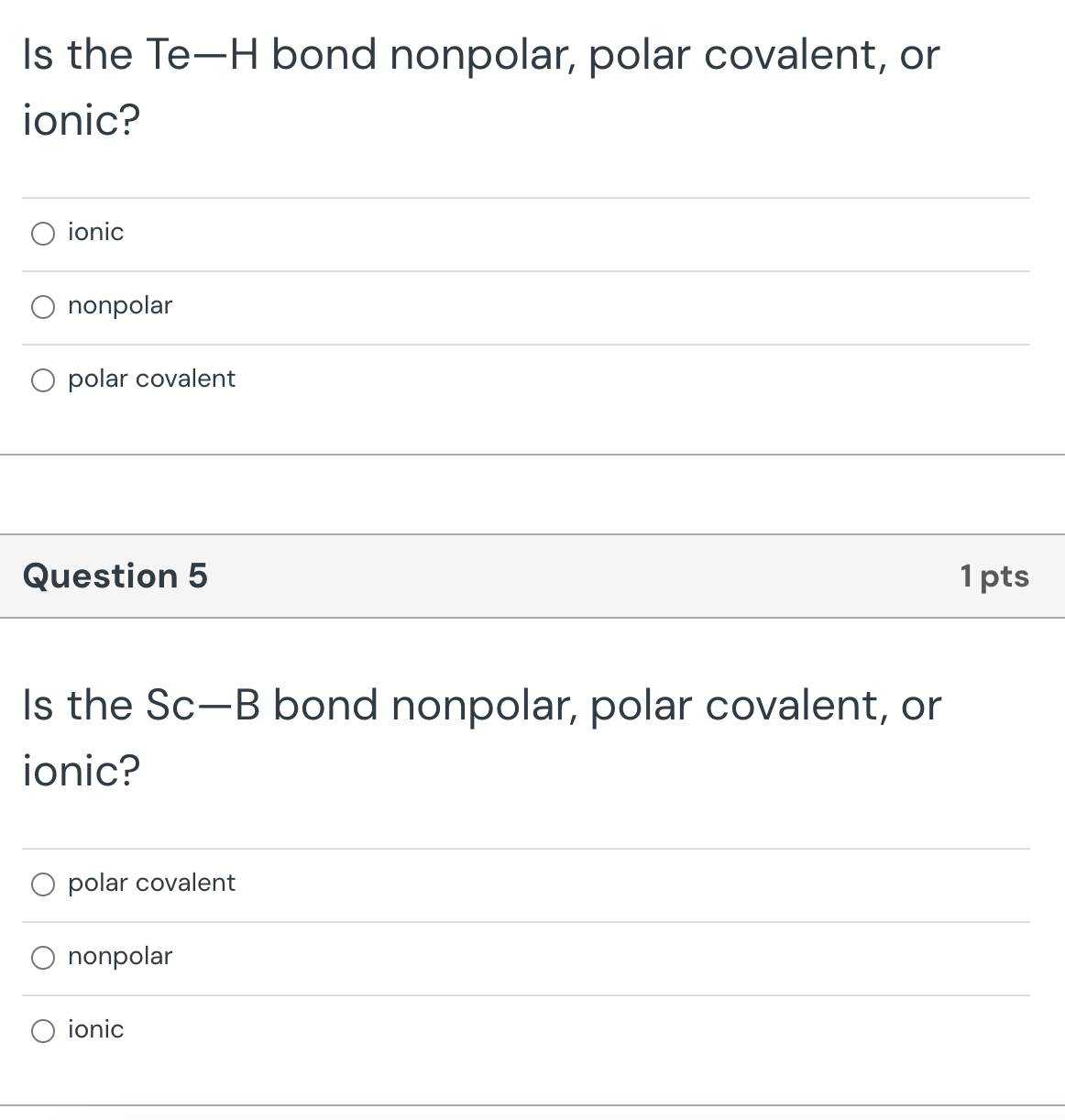
Task: Click the polar covalent row under Te—H question
Action: click(367, 379)
